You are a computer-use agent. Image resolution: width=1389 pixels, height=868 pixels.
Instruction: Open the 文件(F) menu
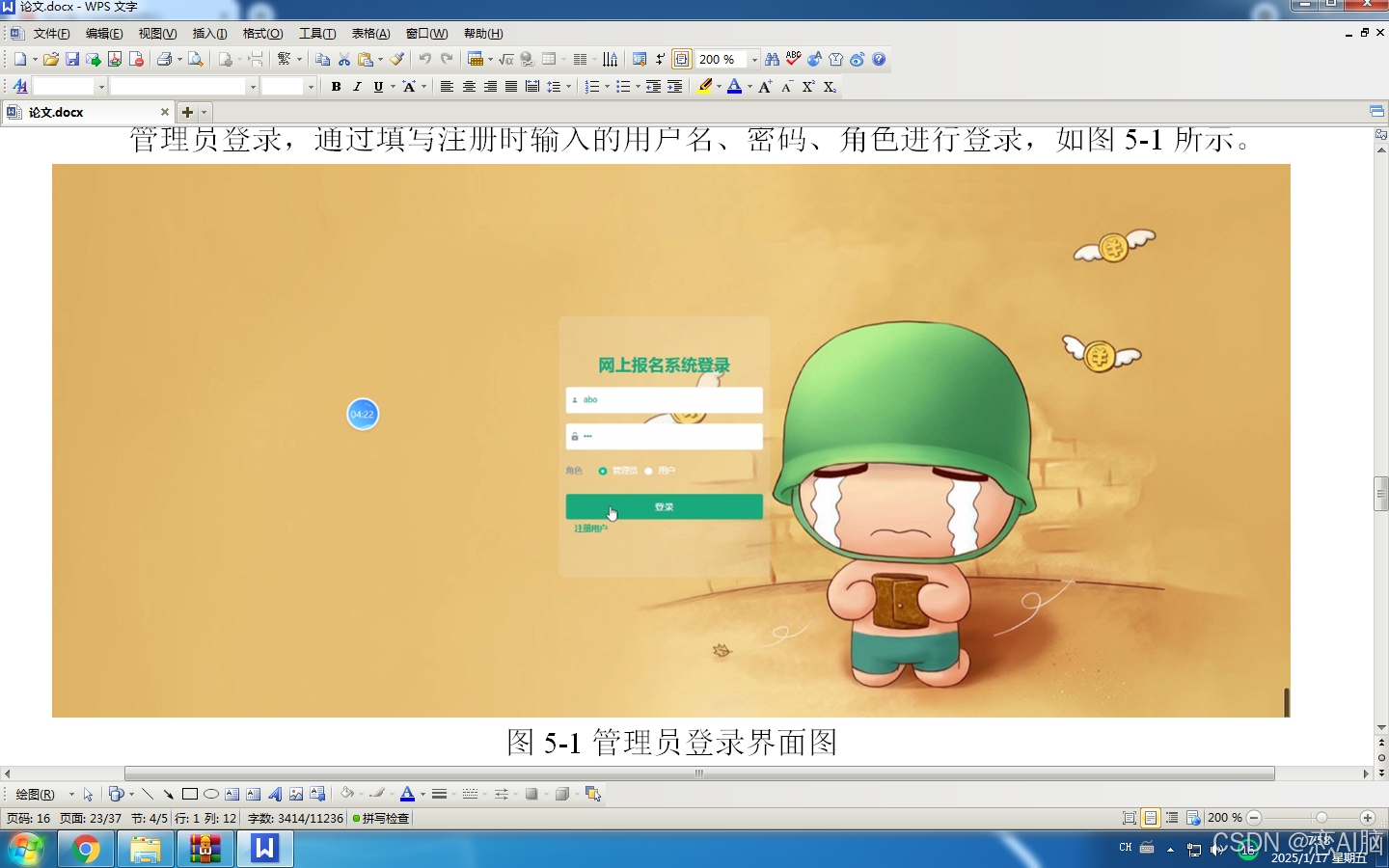[x=52, y=34]
